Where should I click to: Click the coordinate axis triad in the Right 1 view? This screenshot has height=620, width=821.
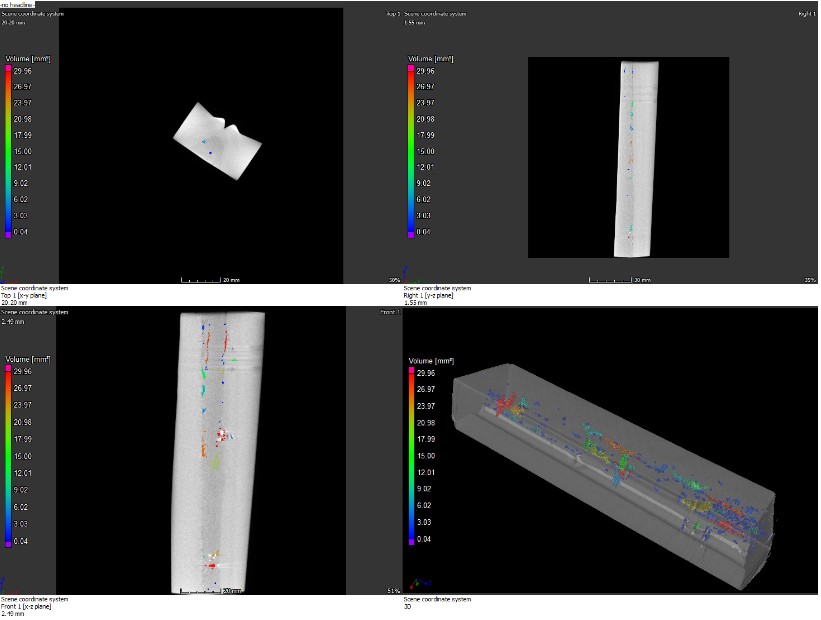[410, 274]
